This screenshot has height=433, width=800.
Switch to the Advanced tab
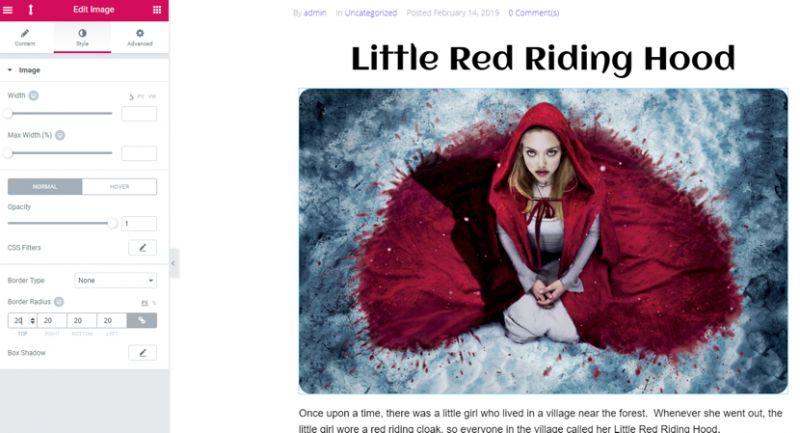point(140,38)
